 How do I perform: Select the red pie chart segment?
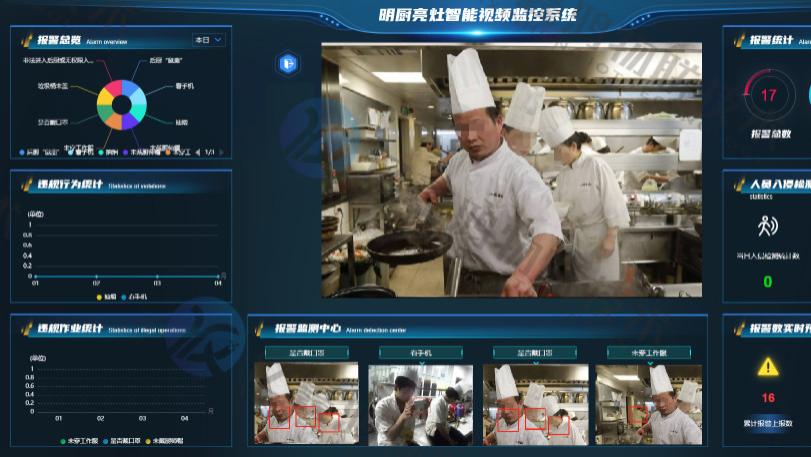tap(114, 86)
